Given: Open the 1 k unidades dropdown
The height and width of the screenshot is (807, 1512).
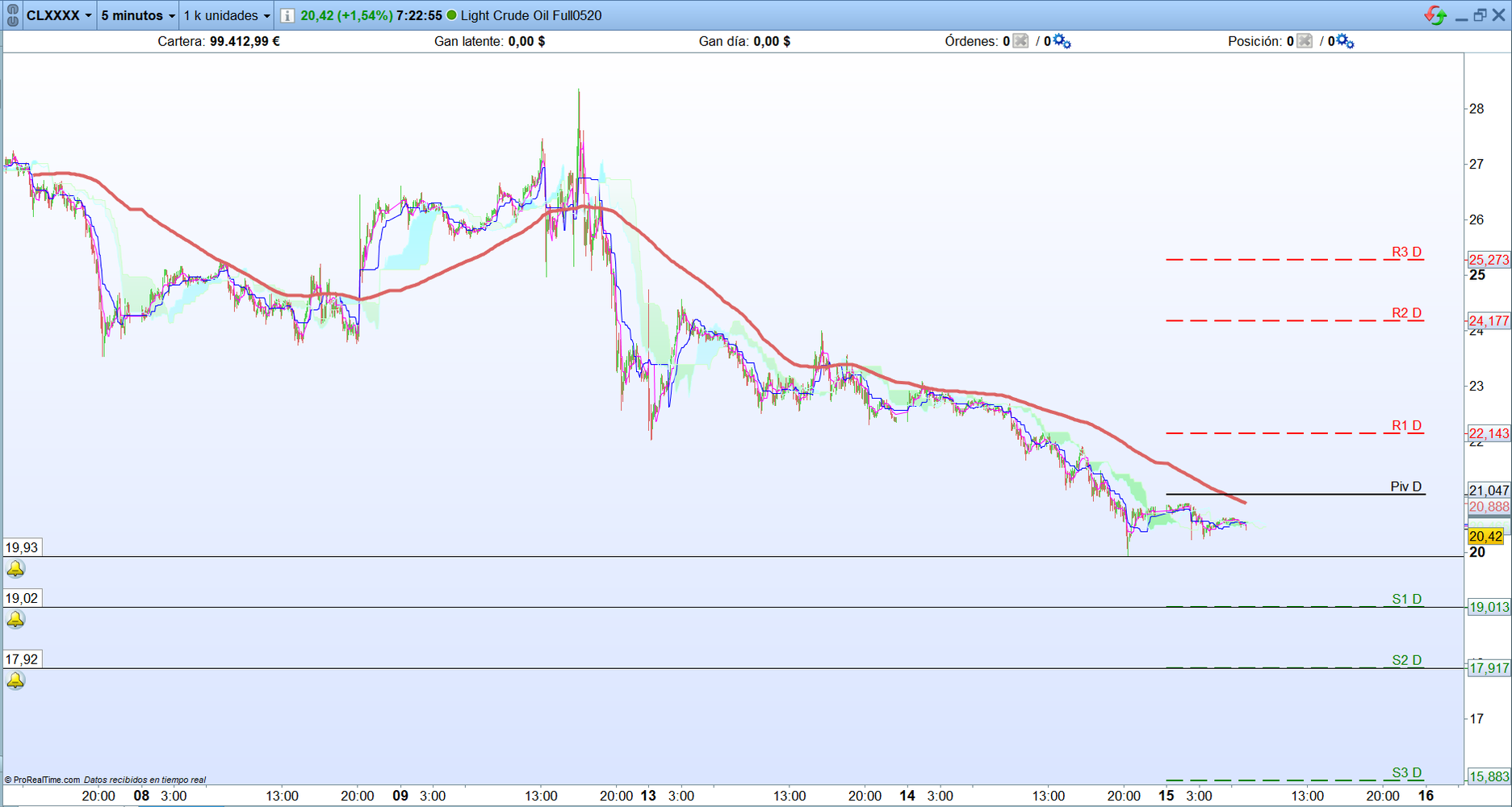Looking at the screenshot, I should click(x=226, y=15).
